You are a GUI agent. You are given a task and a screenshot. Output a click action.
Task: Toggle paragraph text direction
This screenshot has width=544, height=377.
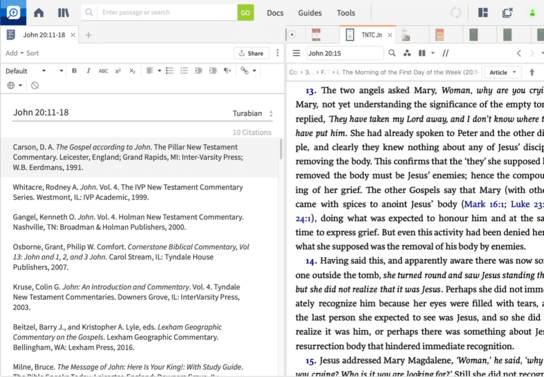tap(227, 71)
